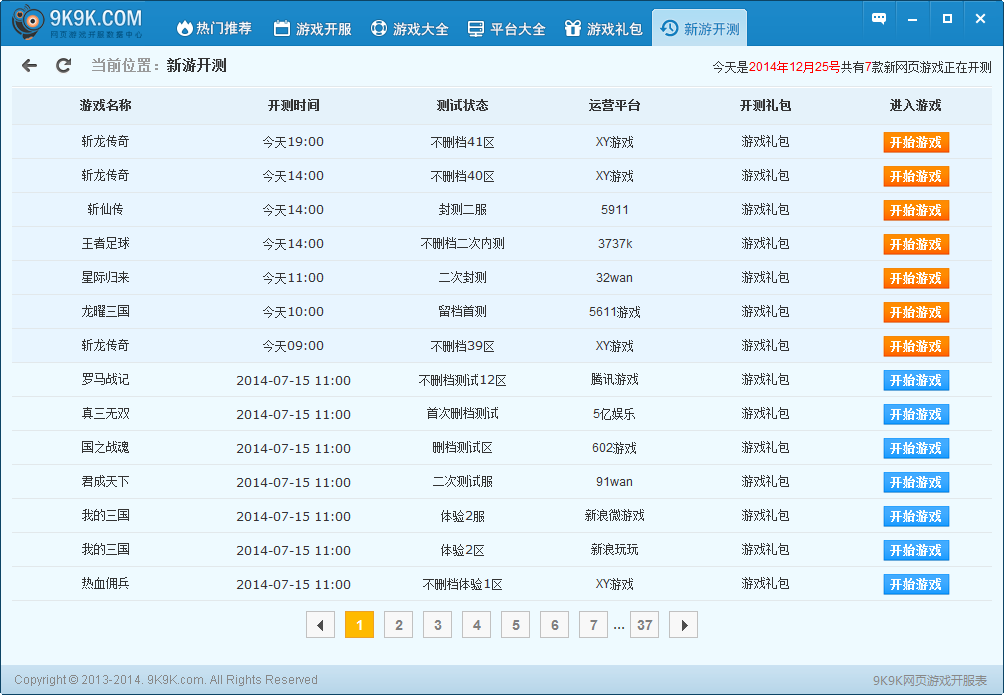1004x695 pixels.
Task: Click game name 星际归来
Action: point(106,277)
